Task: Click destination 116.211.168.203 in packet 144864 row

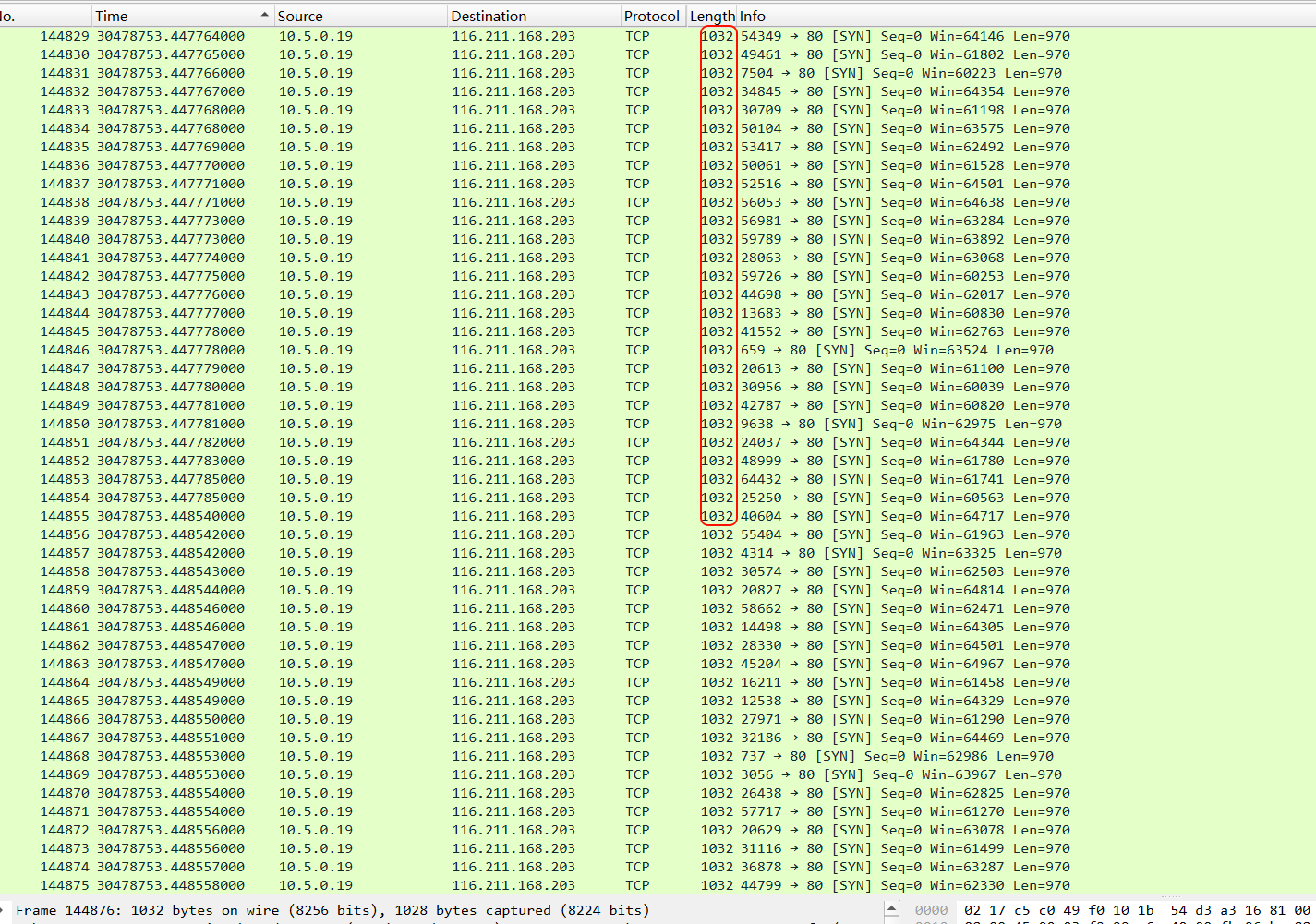Action: (513, 682)
